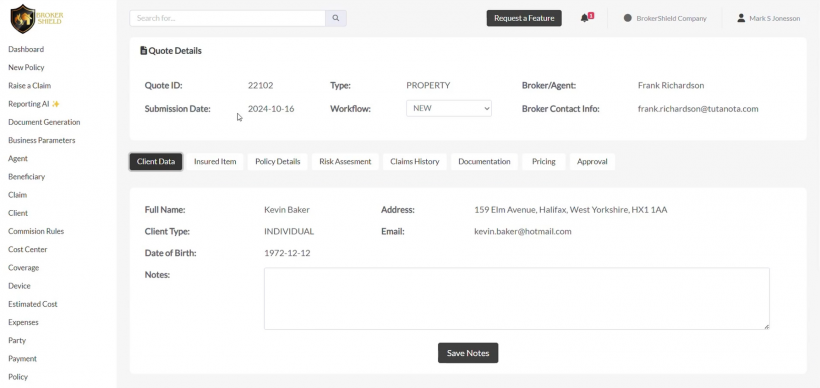Open Party in the sidebar
Screen dimensions: 820x388
click(17, 340)
